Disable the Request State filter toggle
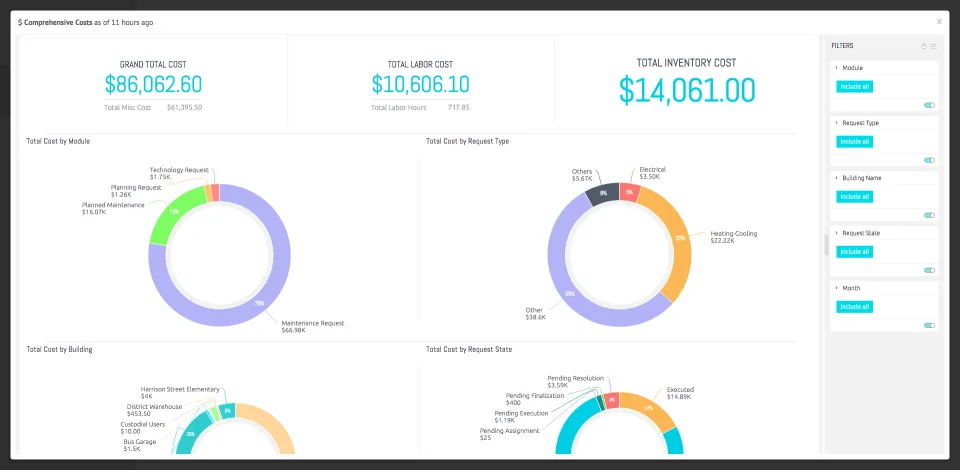960x470 pixels. [929, 270]
